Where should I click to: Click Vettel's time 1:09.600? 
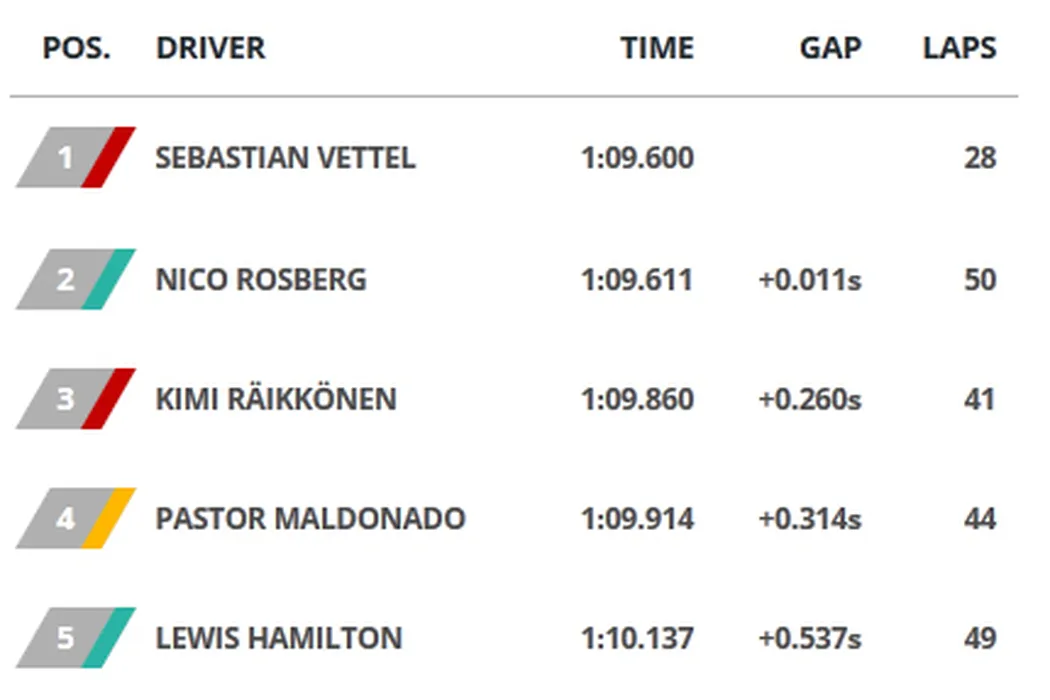click(x=637, y=158)
